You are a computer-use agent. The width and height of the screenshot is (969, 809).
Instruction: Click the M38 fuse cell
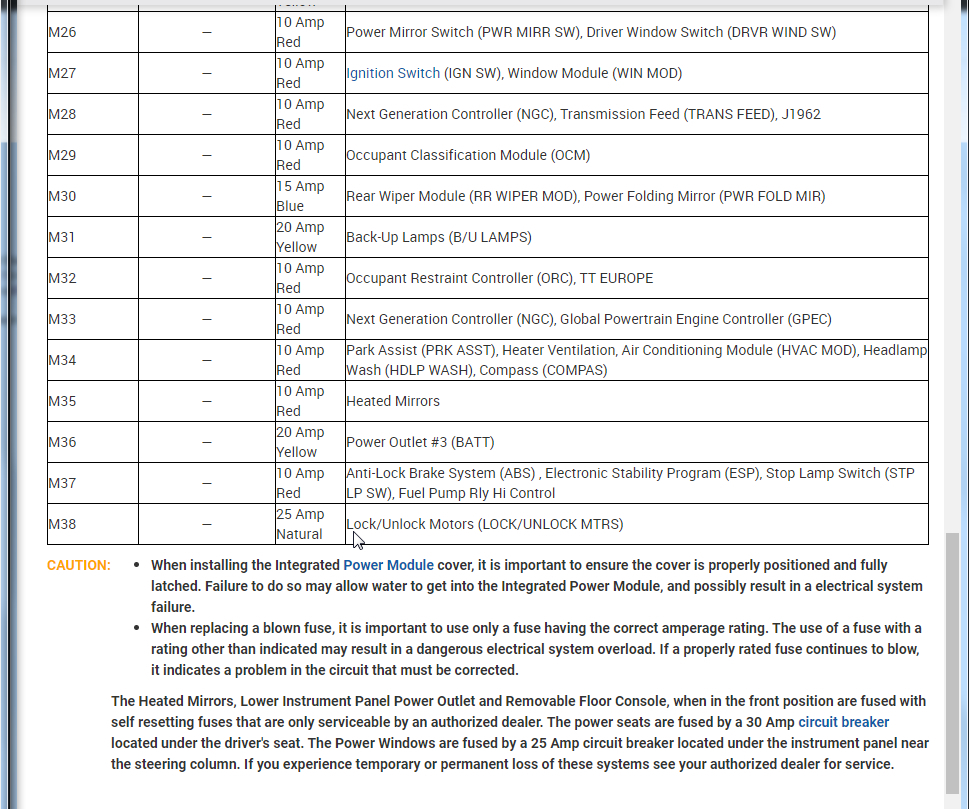(93, 524)
